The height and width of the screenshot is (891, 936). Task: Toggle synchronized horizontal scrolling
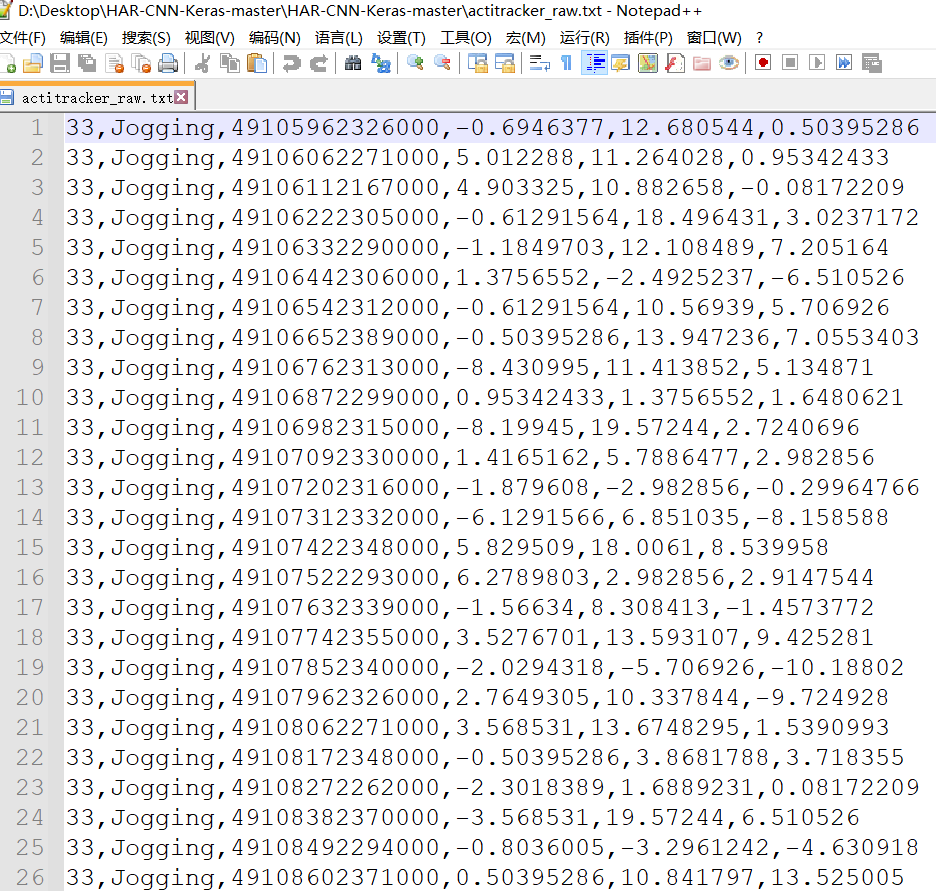tap(505, 63)
